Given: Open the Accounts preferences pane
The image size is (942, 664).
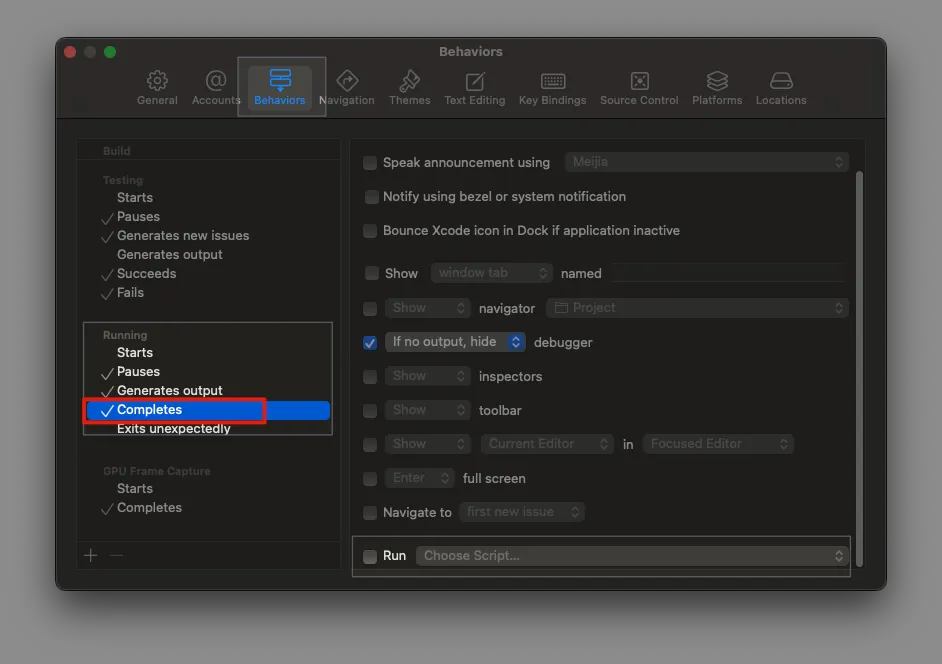Looking at the screenshot, I should pos(216,88).
